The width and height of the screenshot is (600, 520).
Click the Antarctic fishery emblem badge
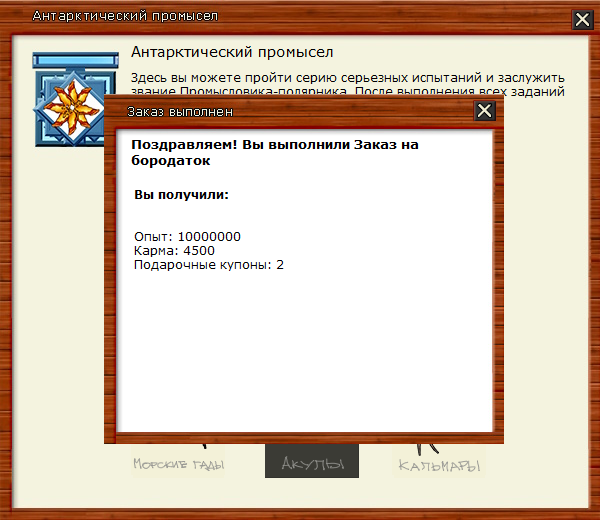[70, 98]
